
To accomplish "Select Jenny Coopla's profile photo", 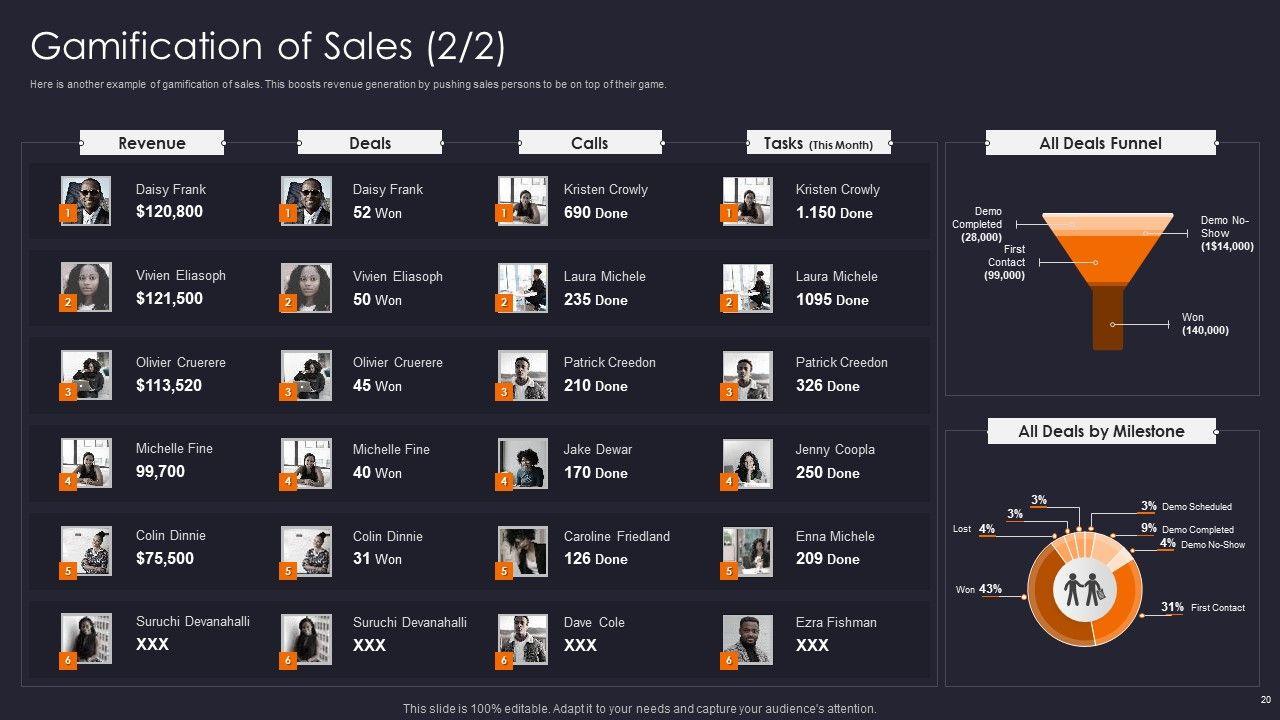I will point(748,463).
